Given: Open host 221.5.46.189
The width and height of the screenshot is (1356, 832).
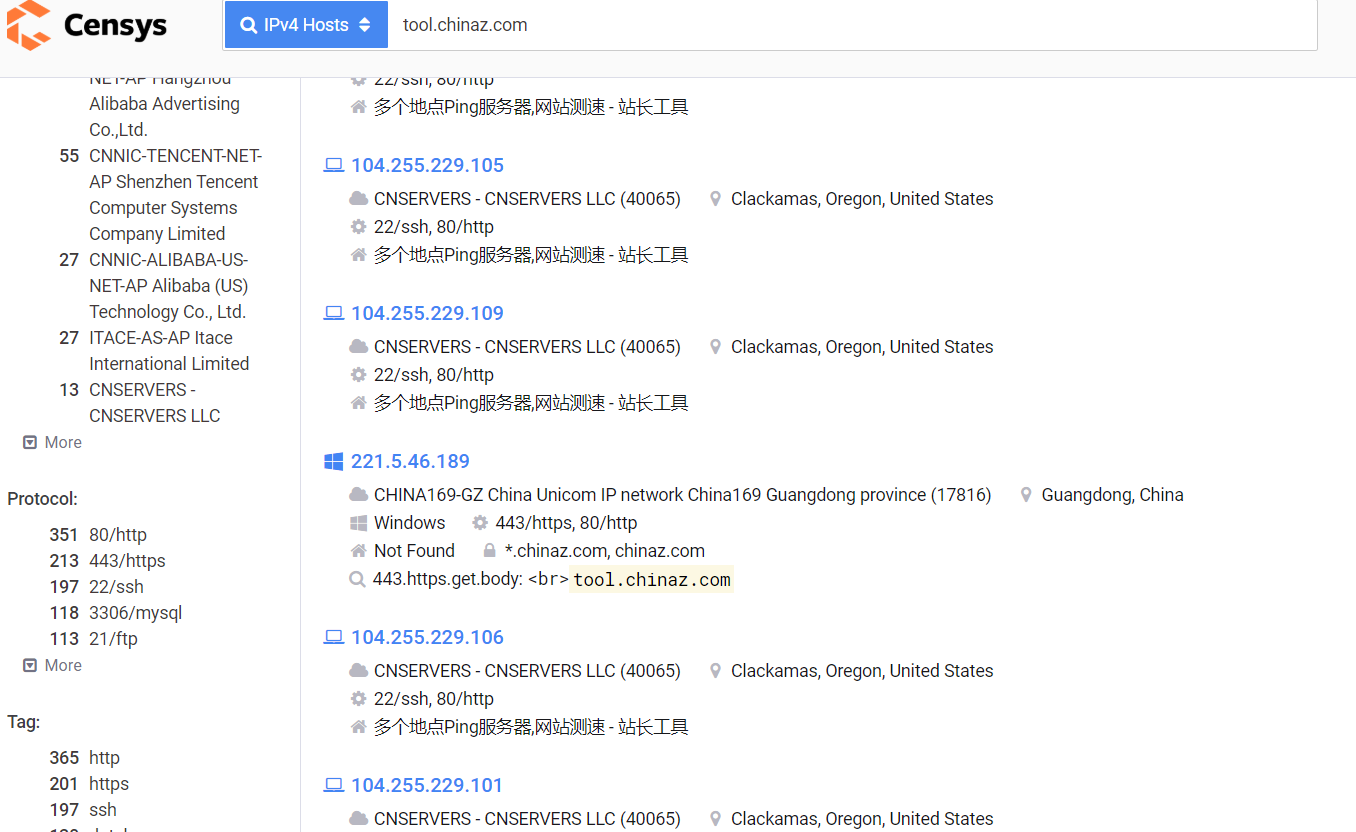Looking at the screenshot, I should tap(410, 461).
